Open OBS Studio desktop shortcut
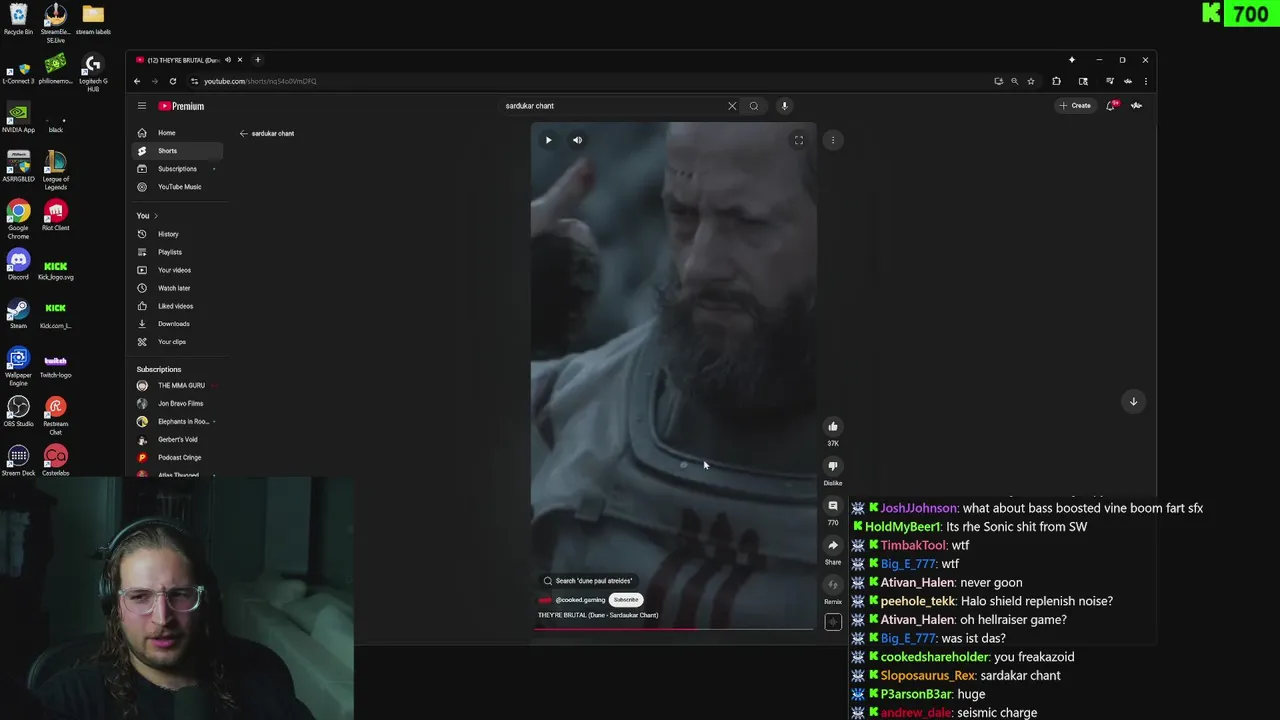 [18, 411]
